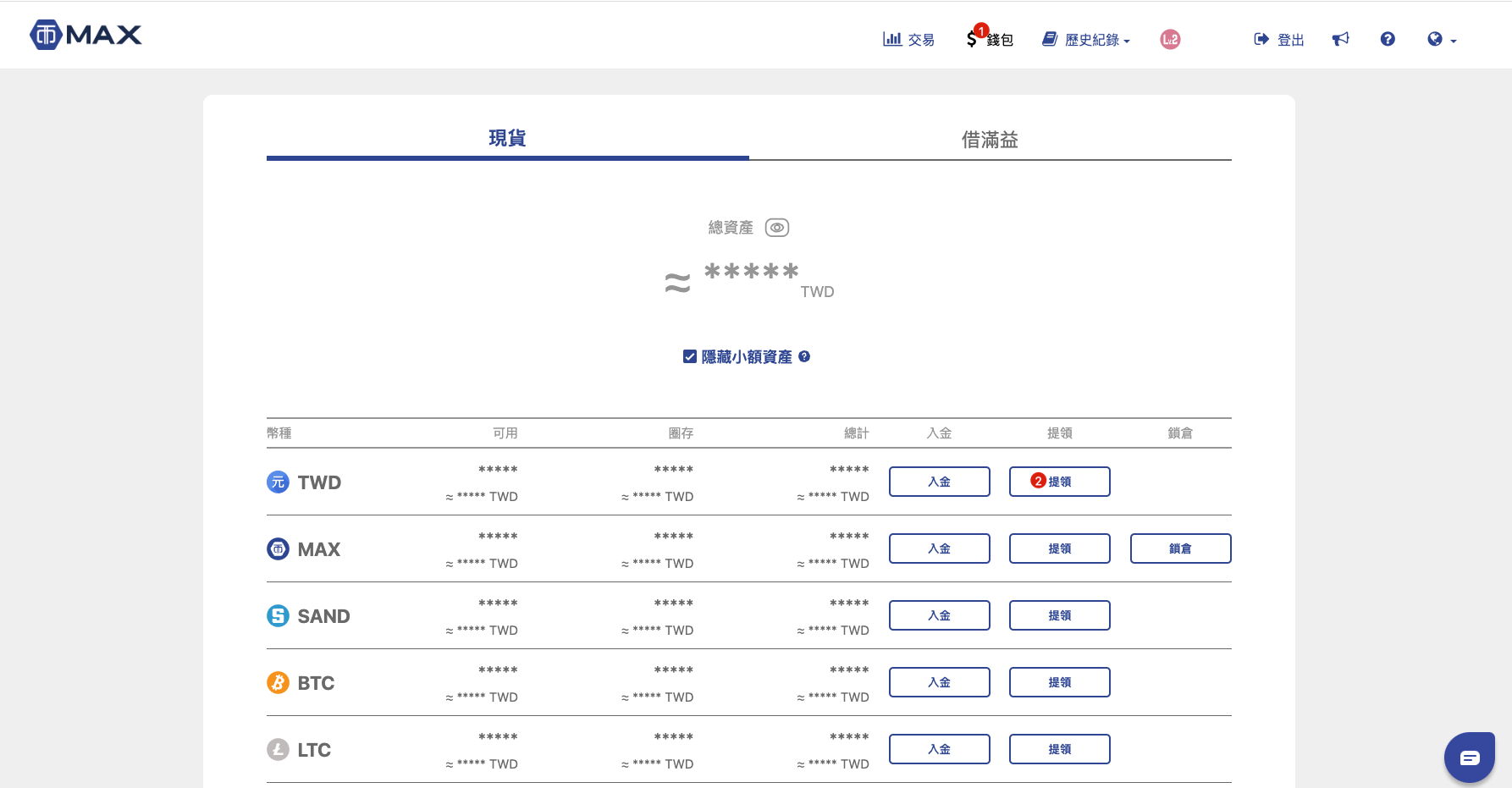Uncheck the 隱藏小額資產 checkbox
Viewport: 1512px width, 788px height.
pyautogui.click(x=690, y=356)
